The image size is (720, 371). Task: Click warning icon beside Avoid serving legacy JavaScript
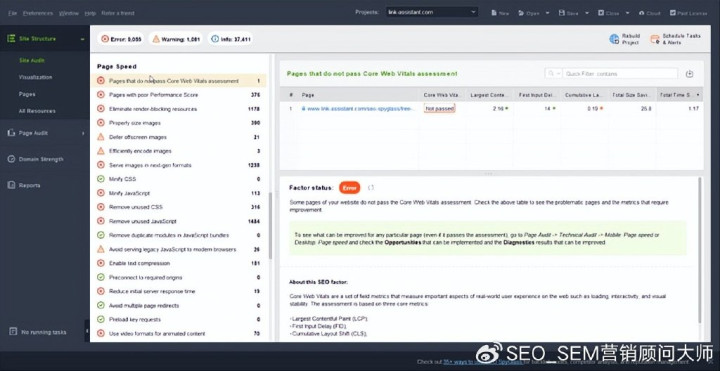(101, 249)
